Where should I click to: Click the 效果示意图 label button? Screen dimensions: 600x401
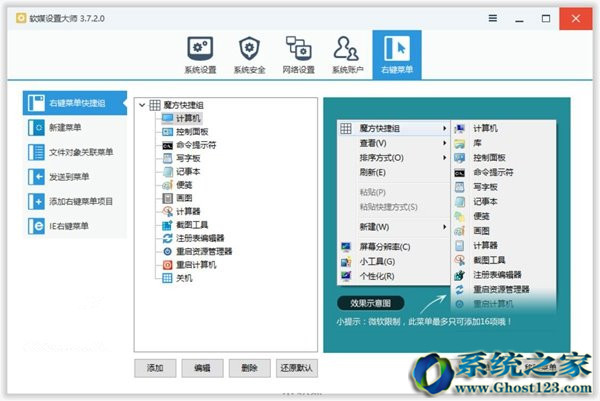370,303
